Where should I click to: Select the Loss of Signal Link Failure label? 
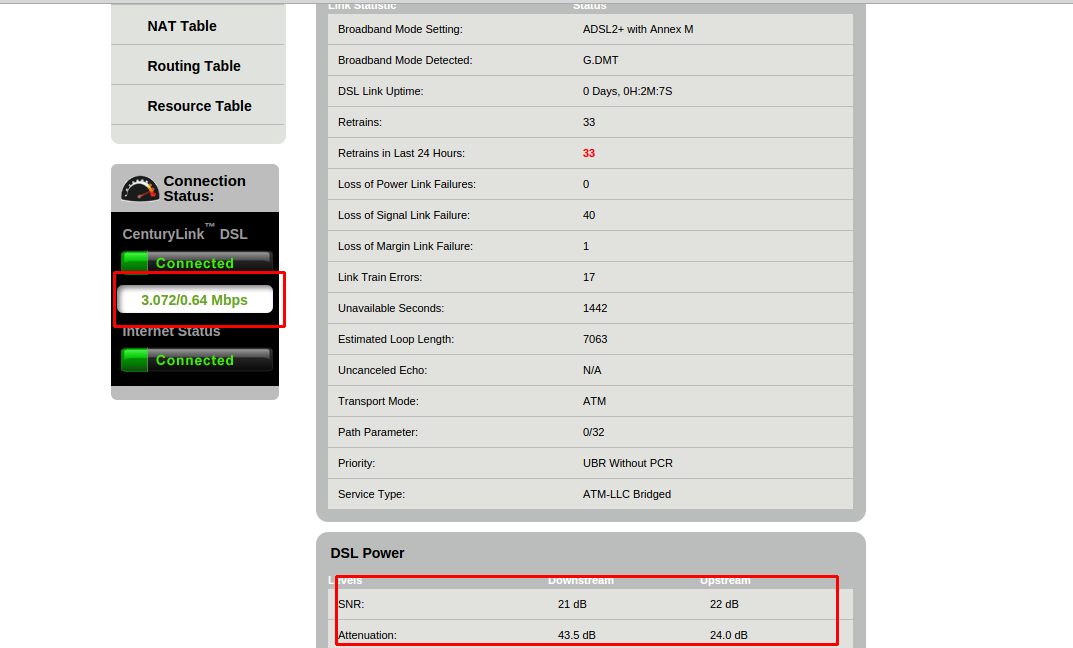pos(404,216)
